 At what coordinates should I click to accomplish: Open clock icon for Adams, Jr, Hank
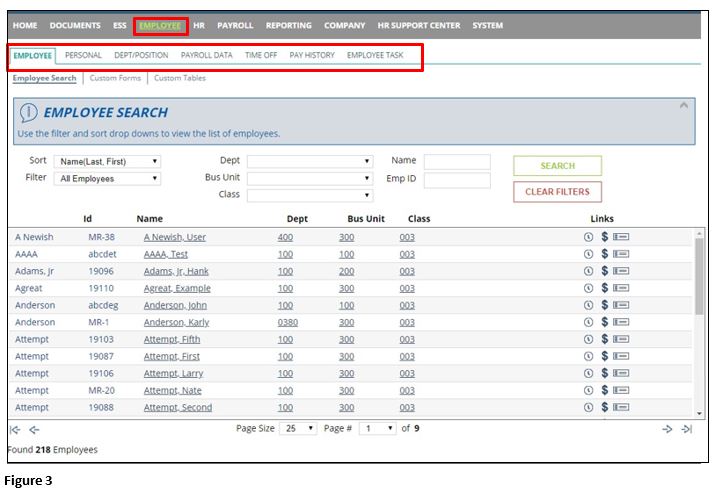pos(588,271)
